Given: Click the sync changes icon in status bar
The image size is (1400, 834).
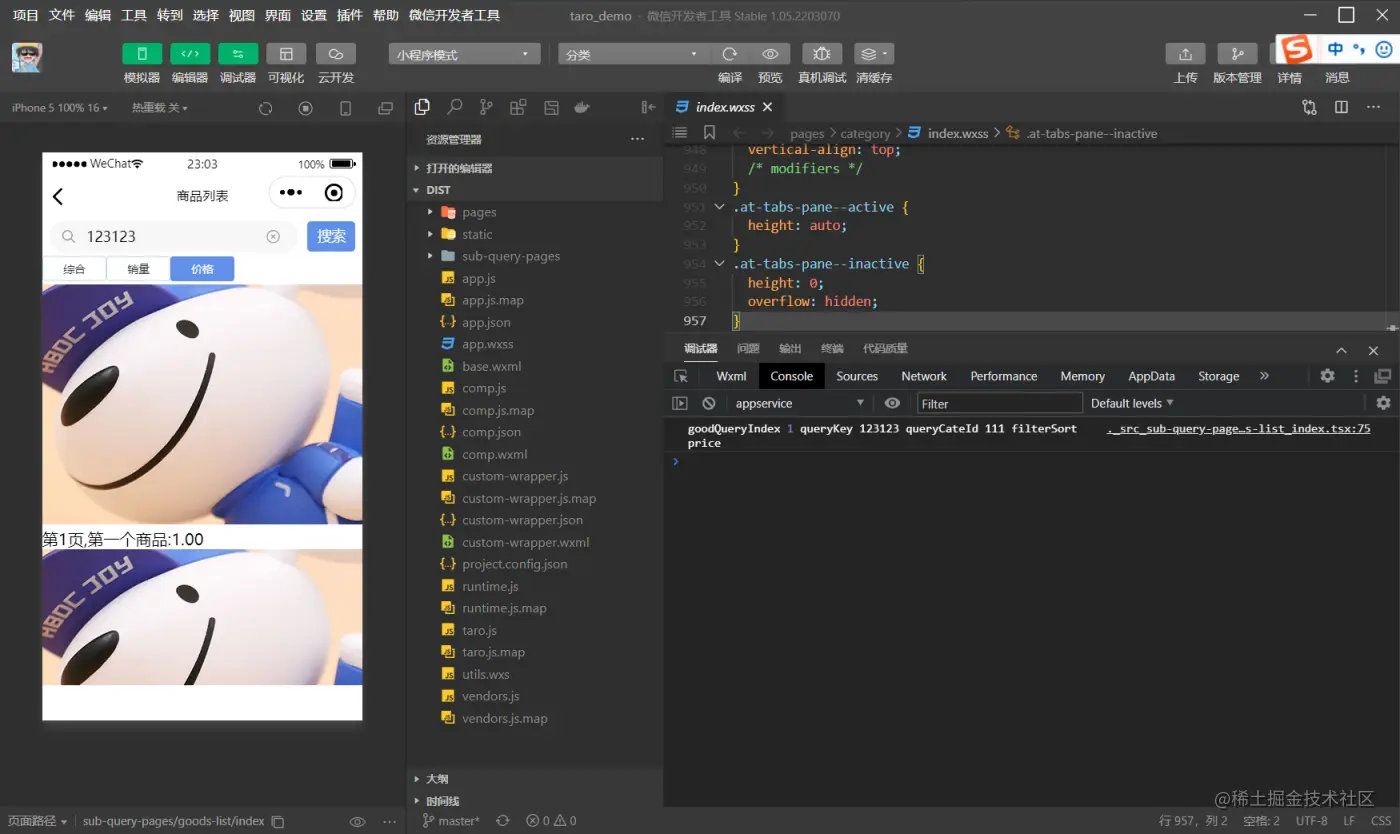Looking at the screenshot, I should (x=503, y=821).
